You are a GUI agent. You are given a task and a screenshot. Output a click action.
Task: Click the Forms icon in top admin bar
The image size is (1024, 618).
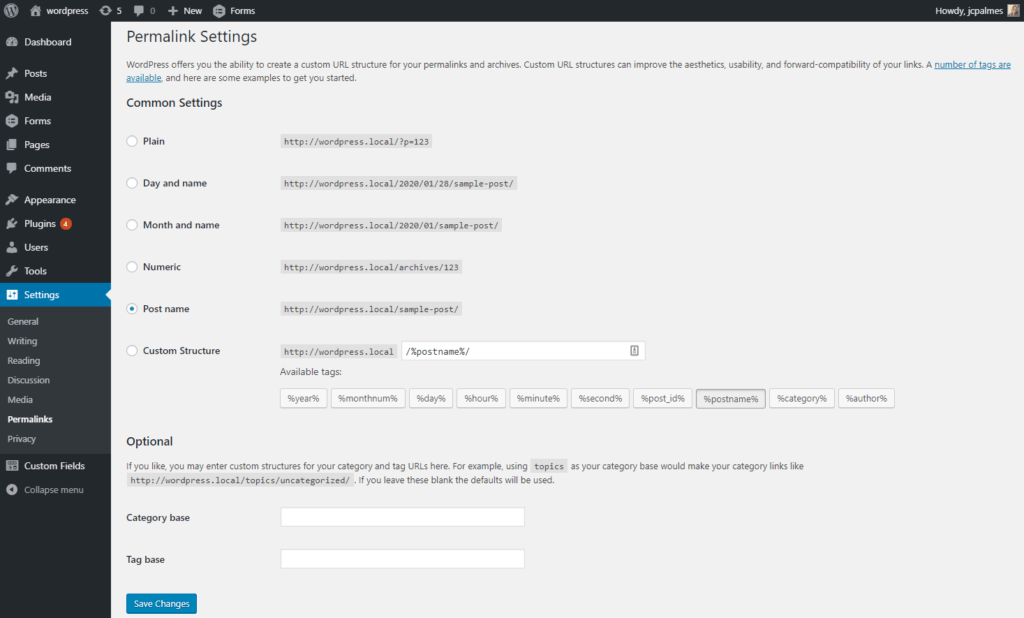coord(219,10)
